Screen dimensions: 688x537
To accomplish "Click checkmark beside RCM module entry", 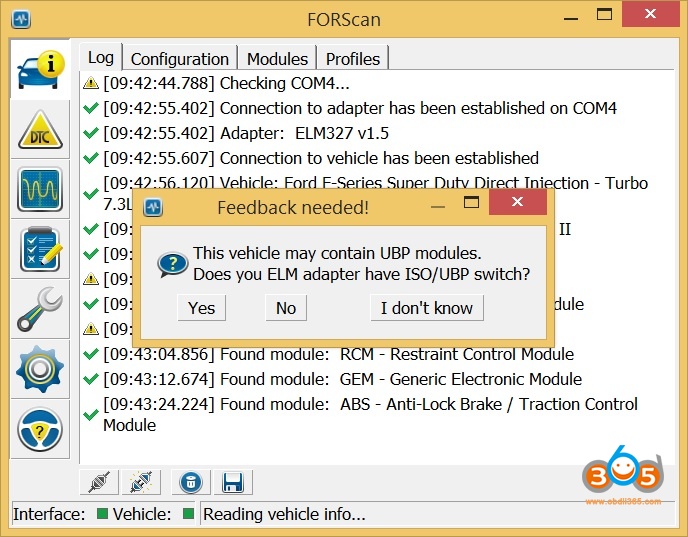I will pyautogui.click(x=90, y=354).
